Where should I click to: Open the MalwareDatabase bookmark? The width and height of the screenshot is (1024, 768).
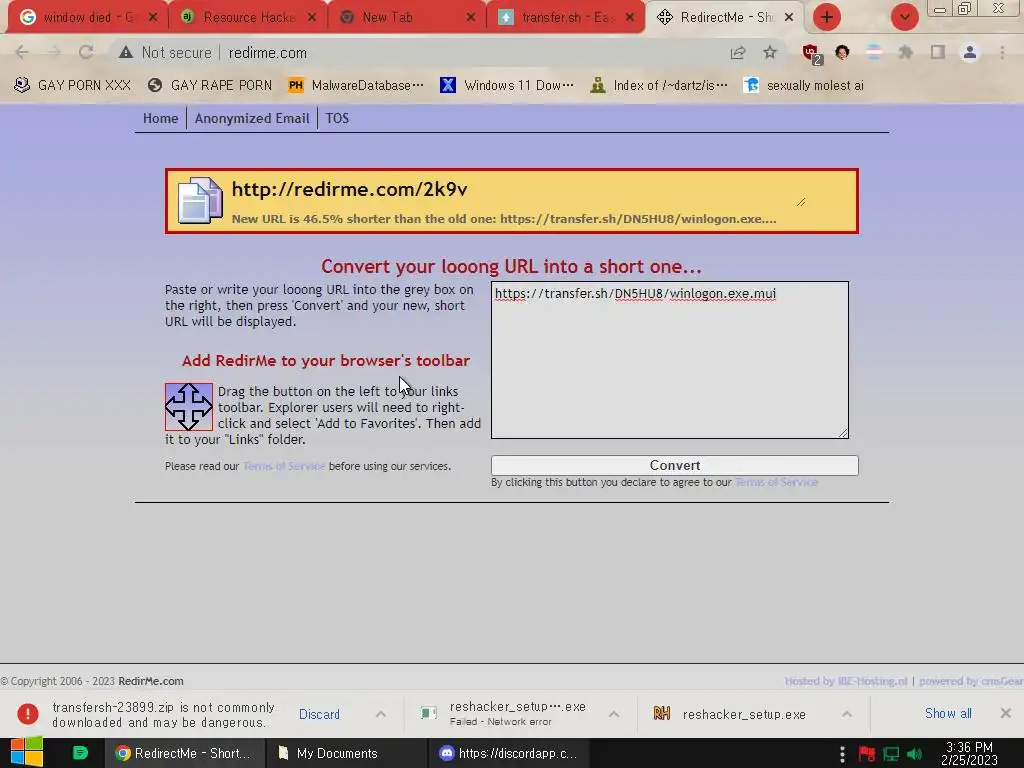(x=356, y=85)
